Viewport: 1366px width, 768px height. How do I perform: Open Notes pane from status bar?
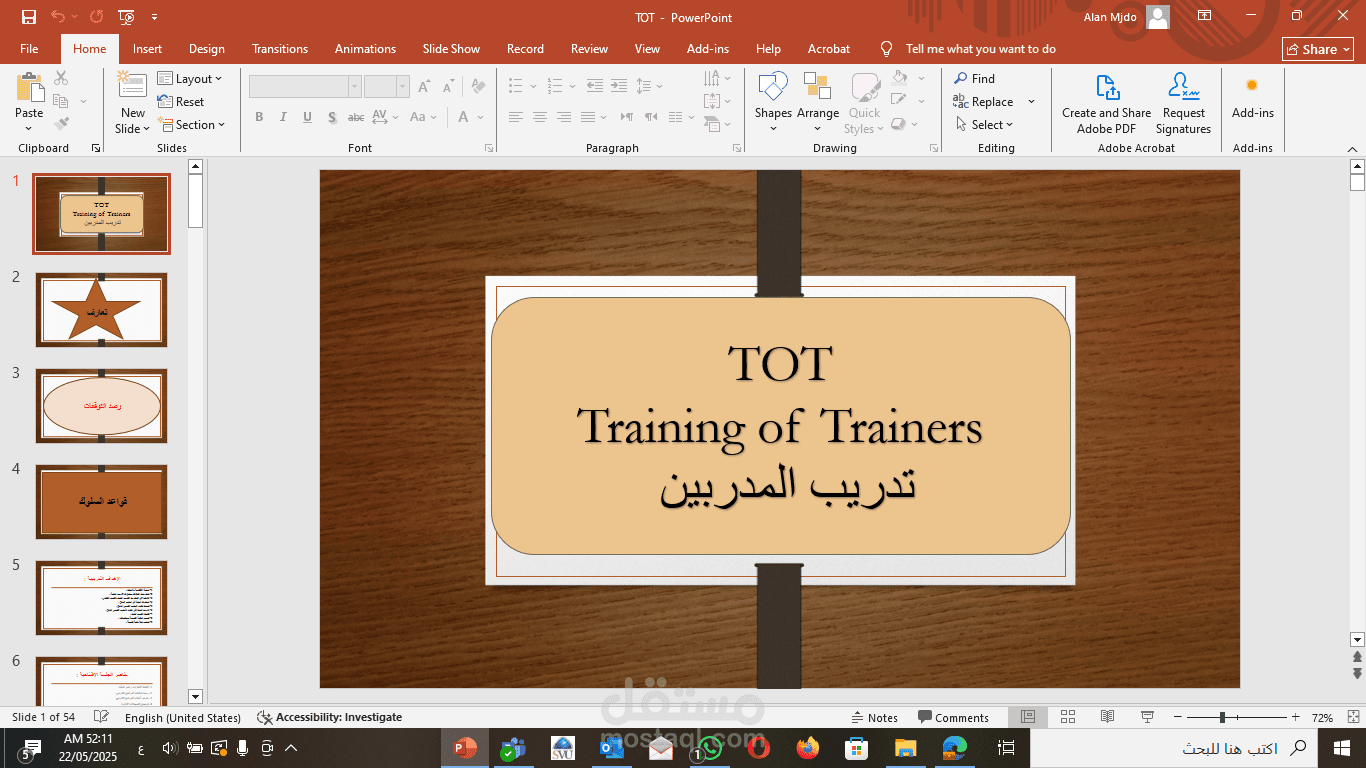(874, 718)
